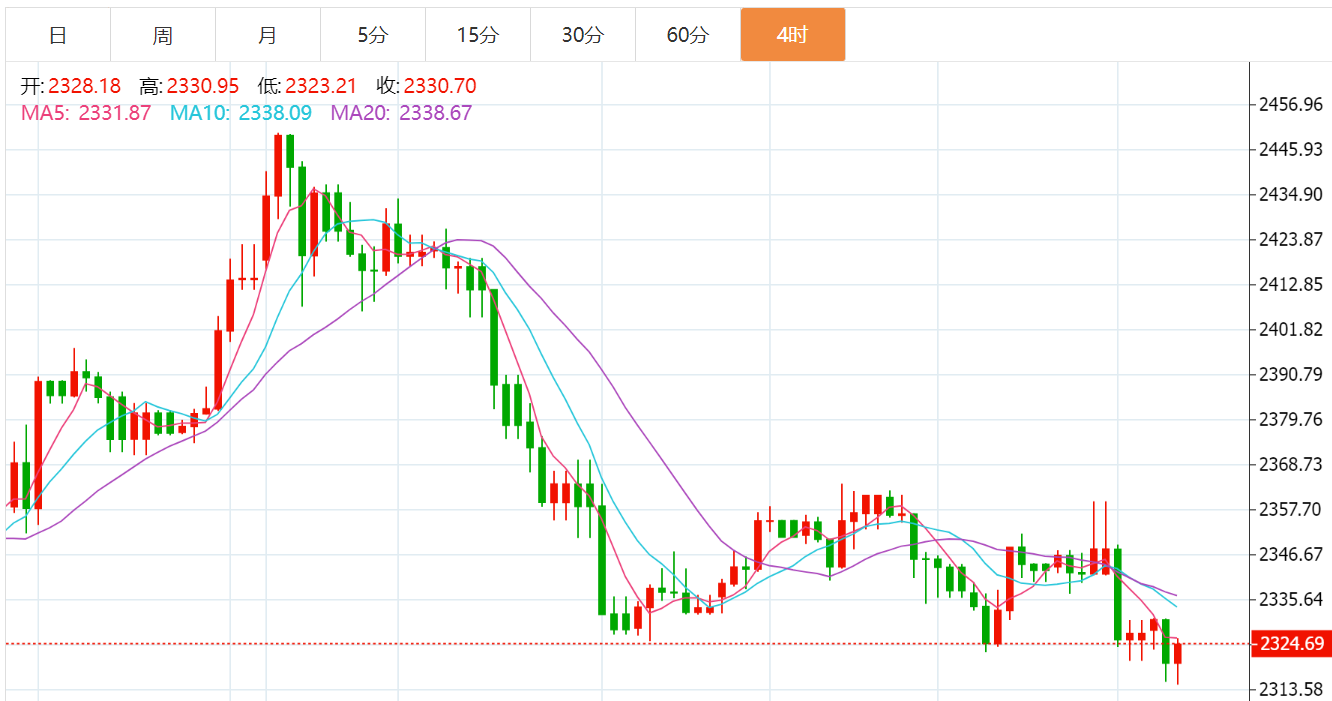Select the highlighted 4时 timeframe tab
Viewport: 1332px width, 701px height.
[x=793, y=36]
